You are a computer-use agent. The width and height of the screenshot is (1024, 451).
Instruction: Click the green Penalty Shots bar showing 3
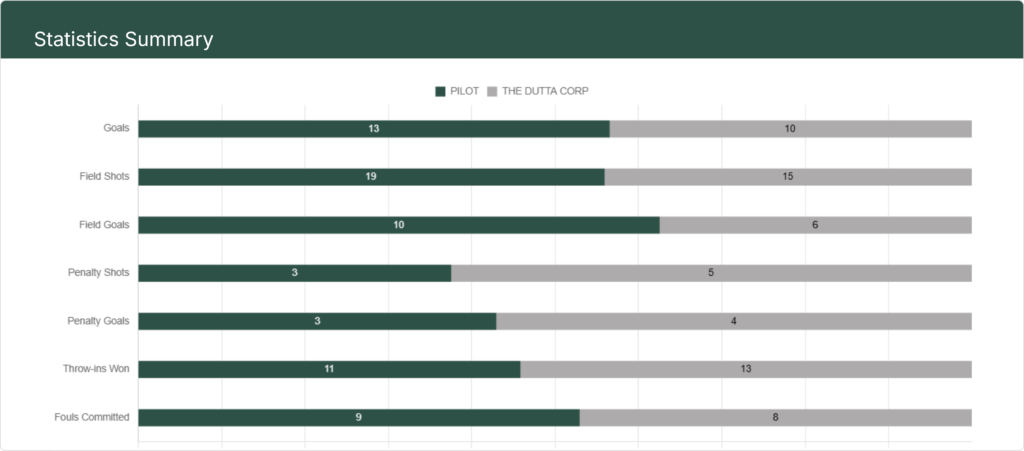click(x=294, y=273)
